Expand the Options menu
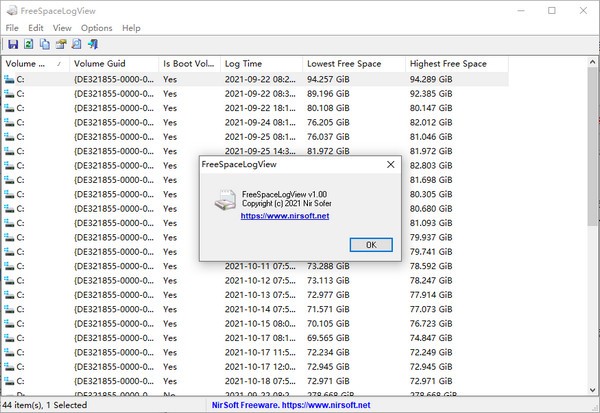 coord(97,28)
